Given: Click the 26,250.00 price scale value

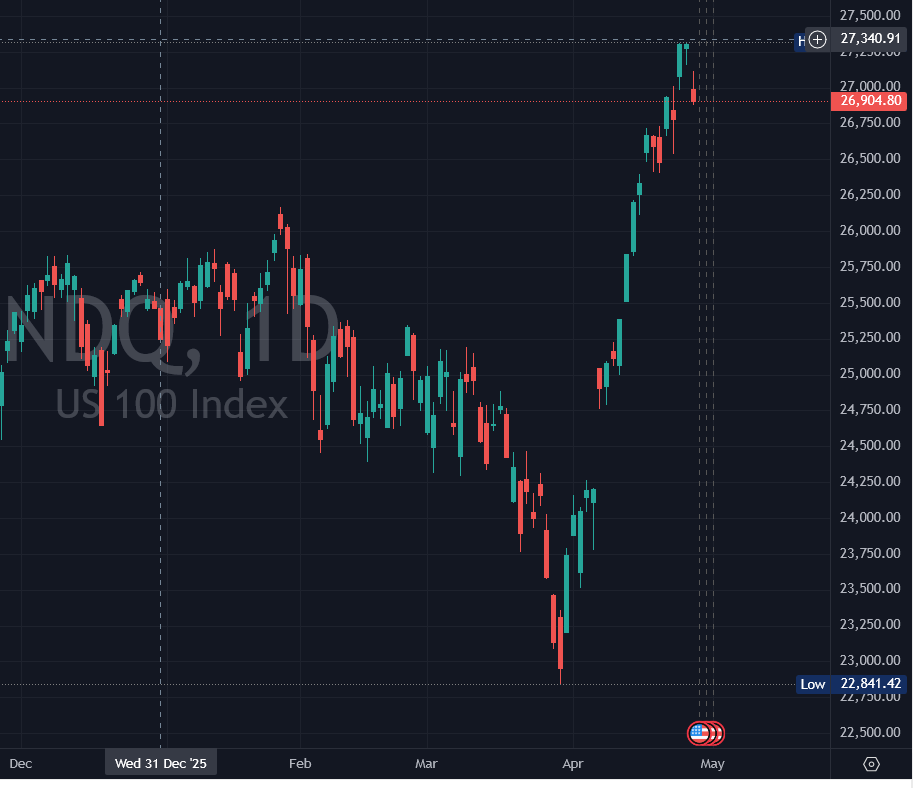Looking at the screenshot, I should click(x=870, y=194).
